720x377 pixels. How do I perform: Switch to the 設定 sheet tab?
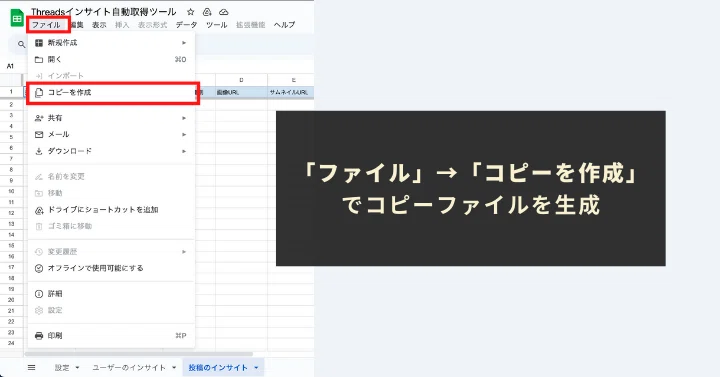[62, 368]
